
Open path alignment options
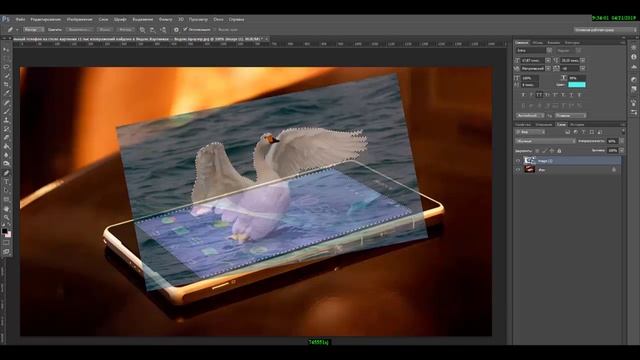(152, 29)
